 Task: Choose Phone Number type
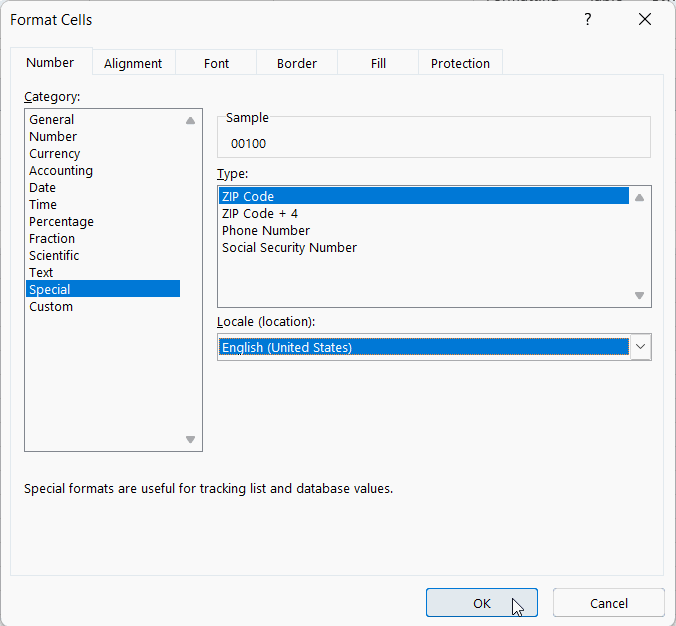click(424, 231)
